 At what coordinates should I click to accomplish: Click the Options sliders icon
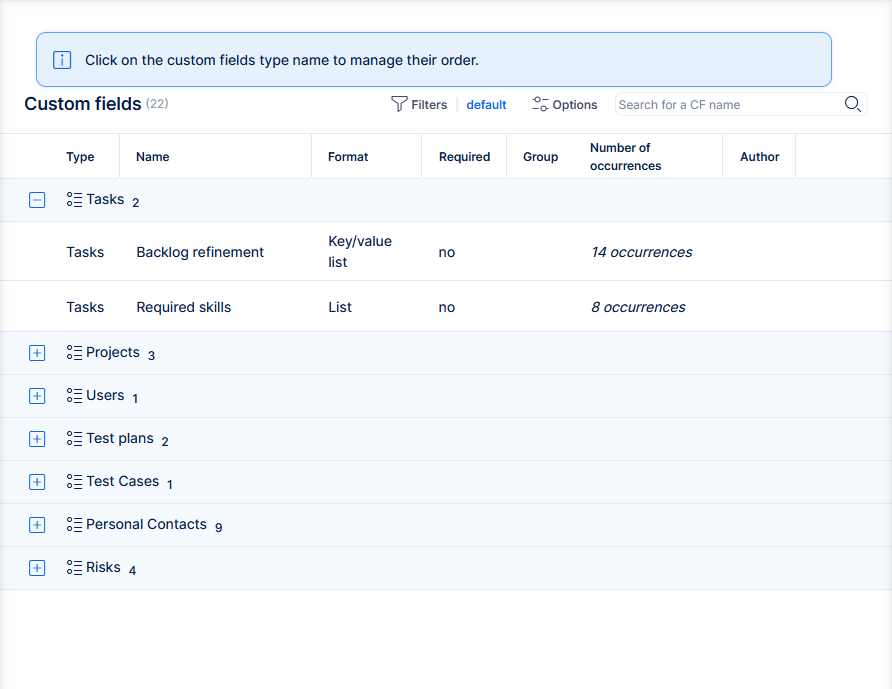coord(540,104)
